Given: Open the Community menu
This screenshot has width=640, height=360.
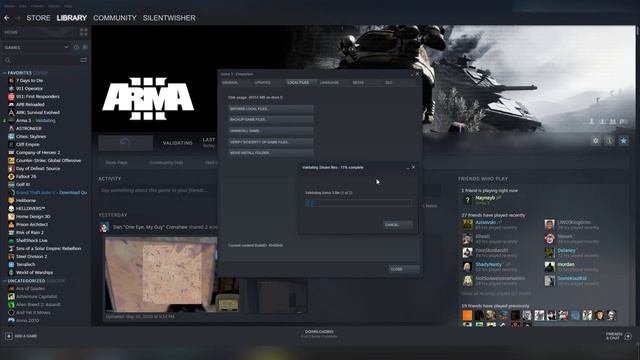Looking at the screenshot, I should point(115,18).
